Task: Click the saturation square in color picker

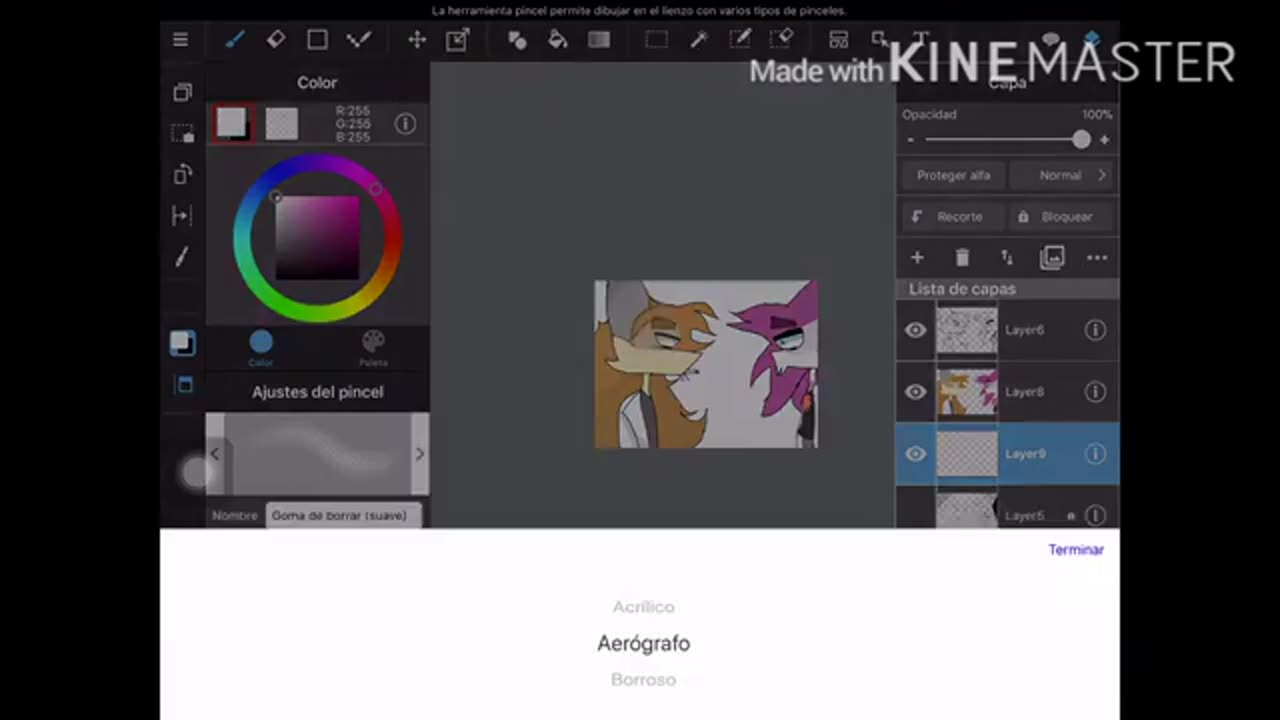Action: (x=317, y=238)
